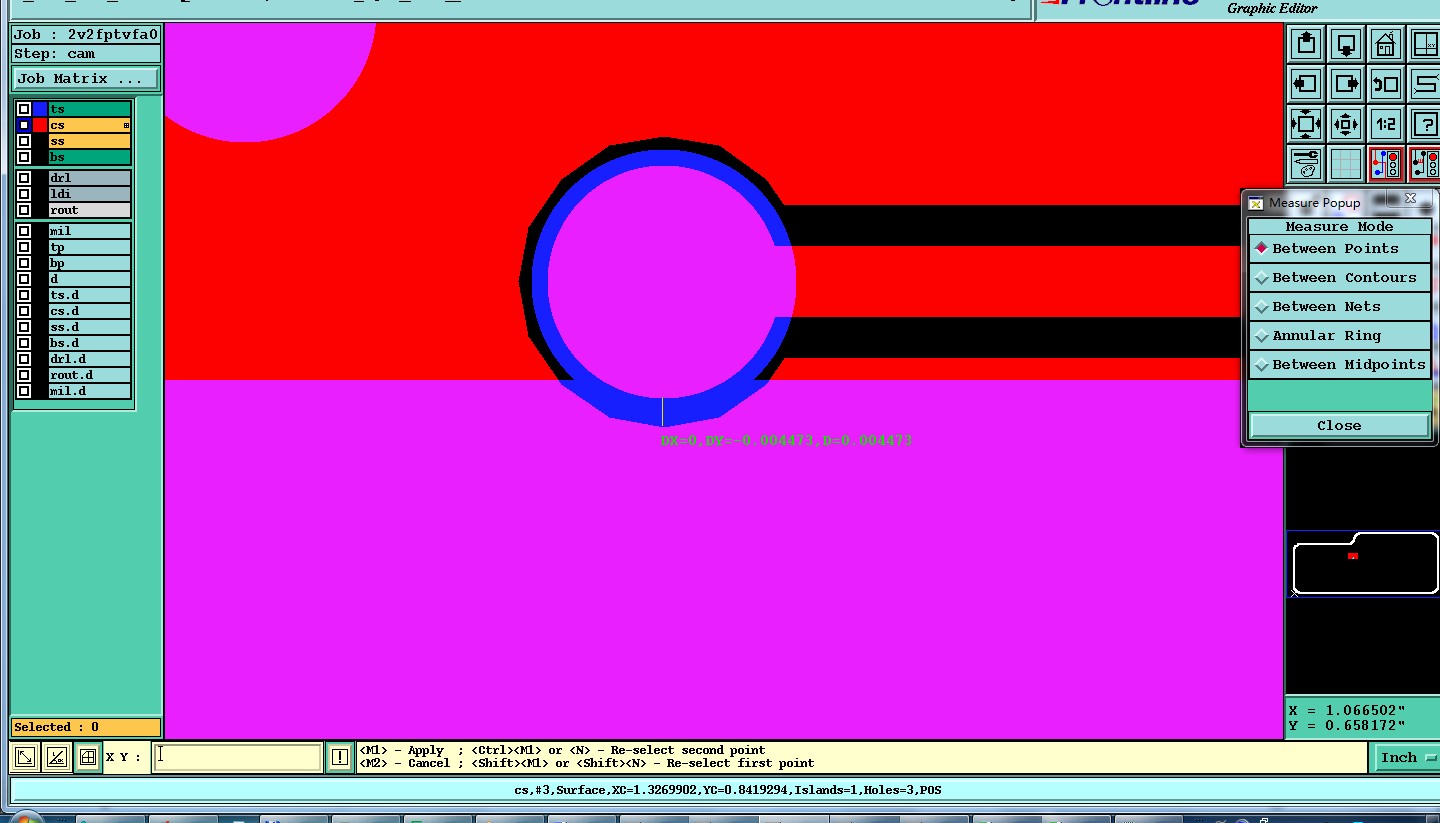
Task: Toggle display checkbox for mil layer
Action: 24,231
